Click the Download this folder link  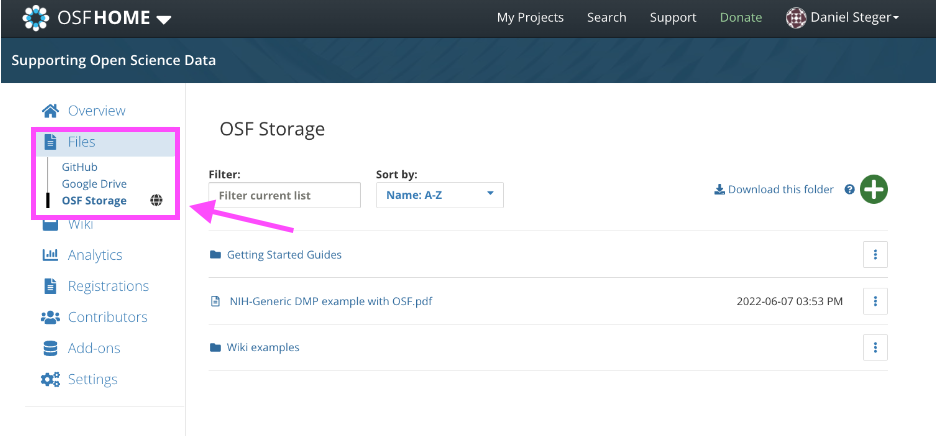point(774,190)
